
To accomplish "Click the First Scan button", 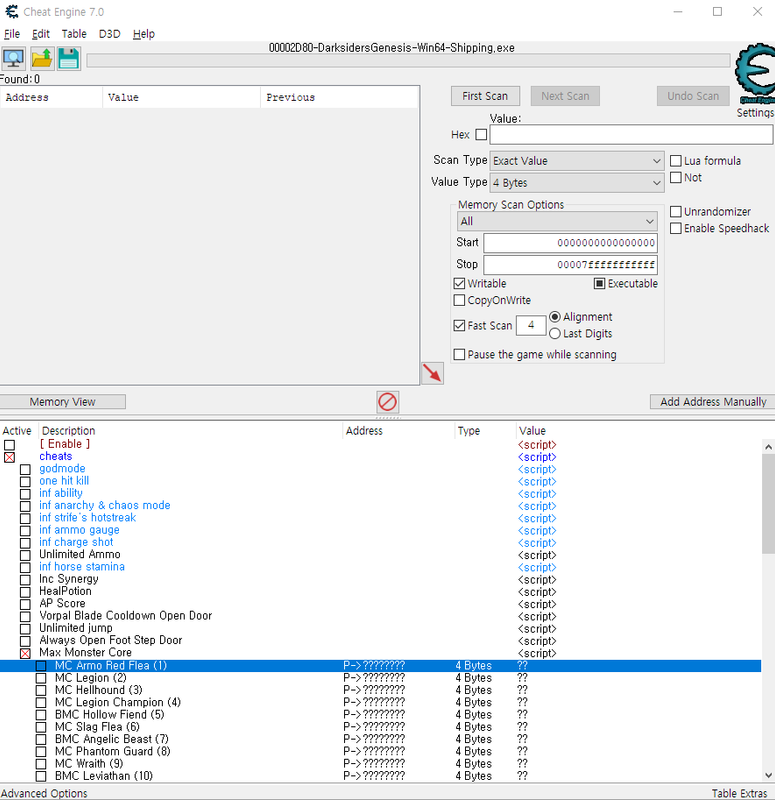I will pyautogui.click(x=485, y=96).
